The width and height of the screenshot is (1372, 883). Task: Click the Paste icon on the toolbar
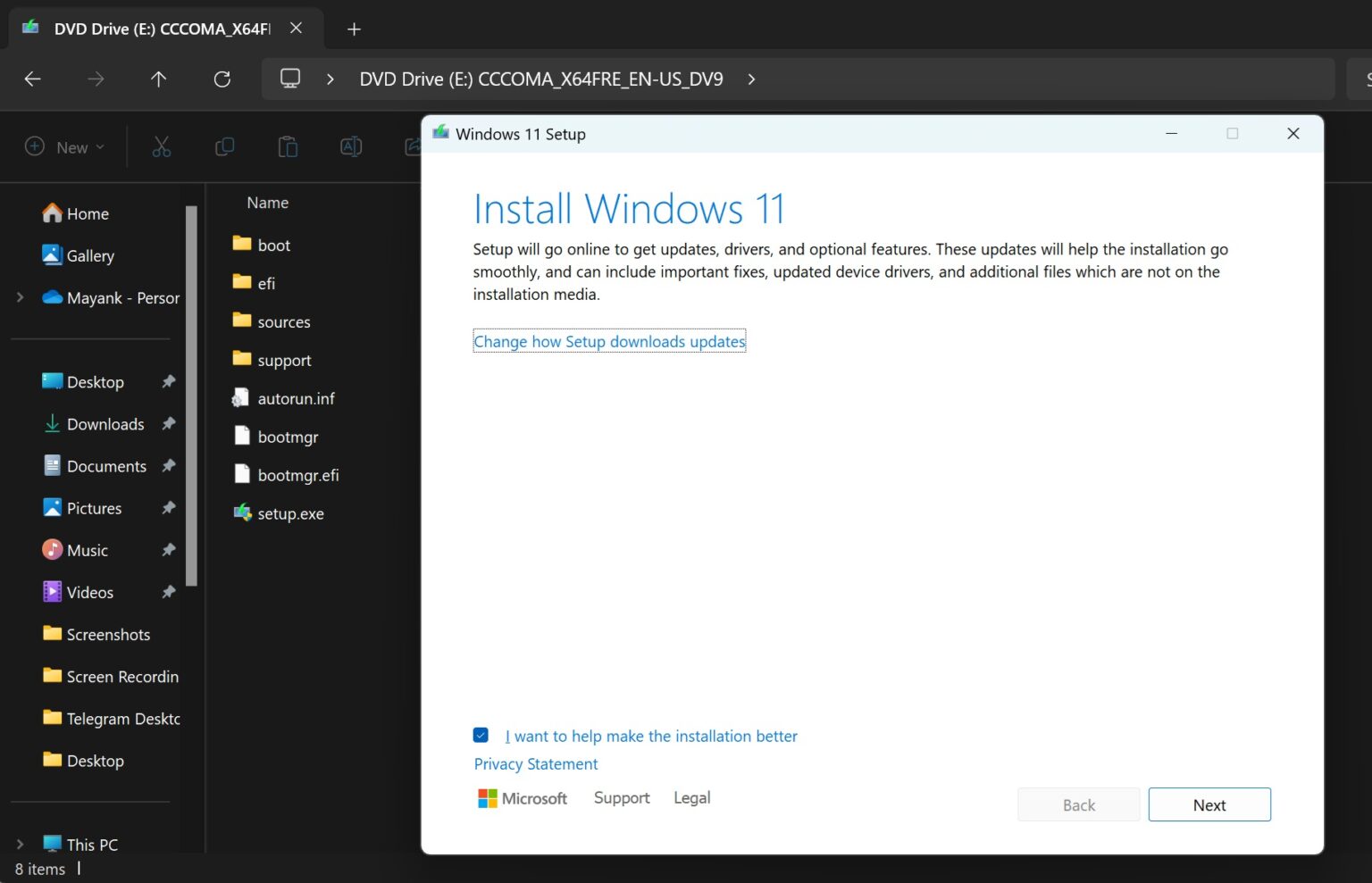pos(288,146)
